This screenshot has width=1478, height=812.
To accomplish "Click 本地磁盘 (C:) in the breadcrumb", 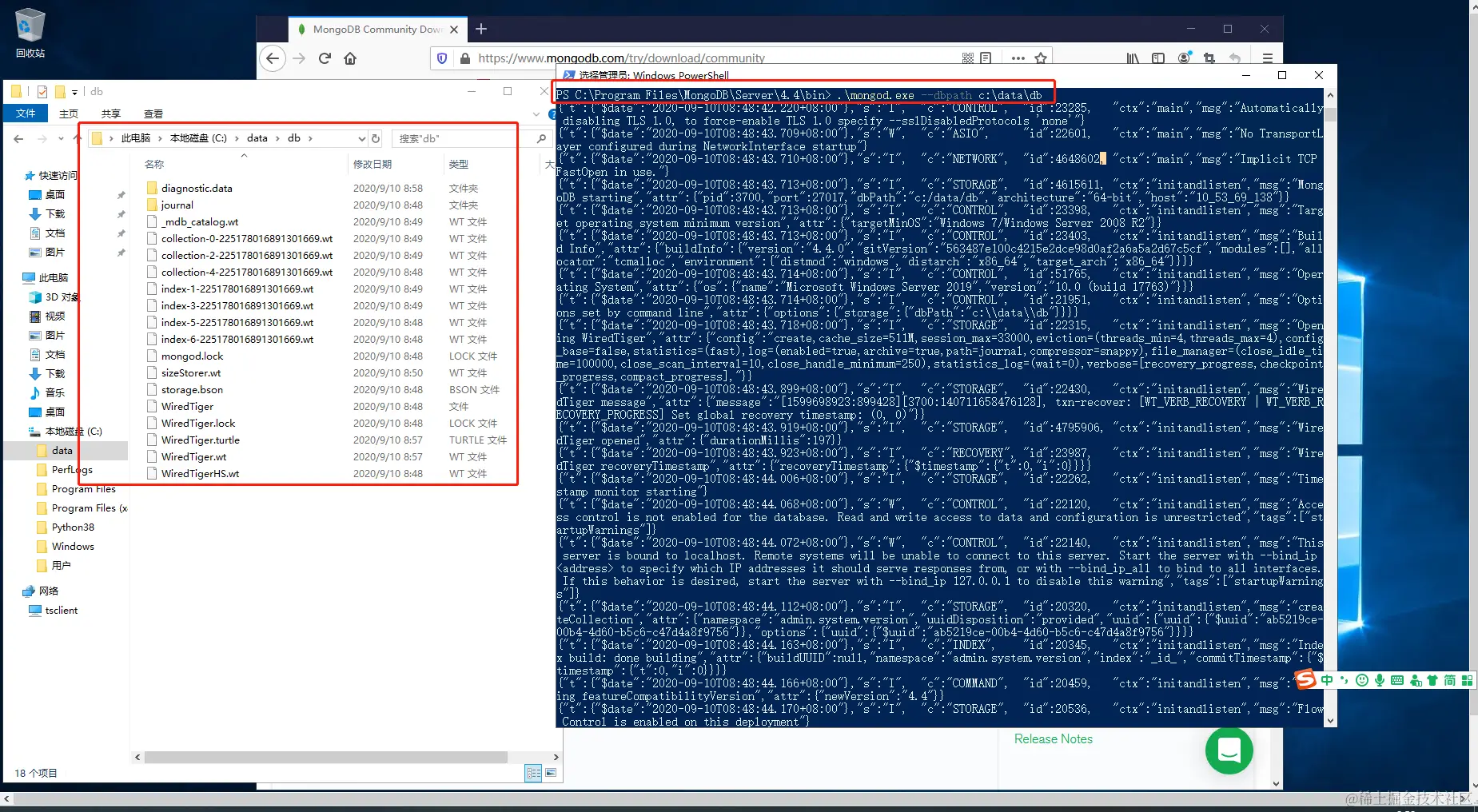I will [198, 138].
